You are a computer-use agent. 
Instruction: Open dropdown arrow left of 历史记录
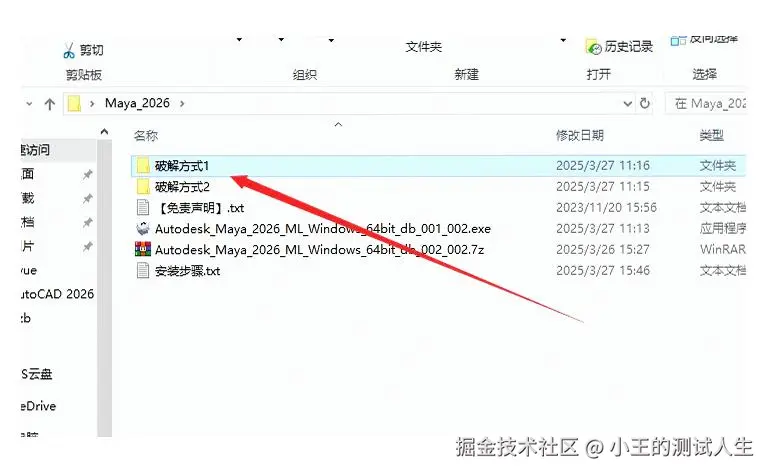point(563,40)
